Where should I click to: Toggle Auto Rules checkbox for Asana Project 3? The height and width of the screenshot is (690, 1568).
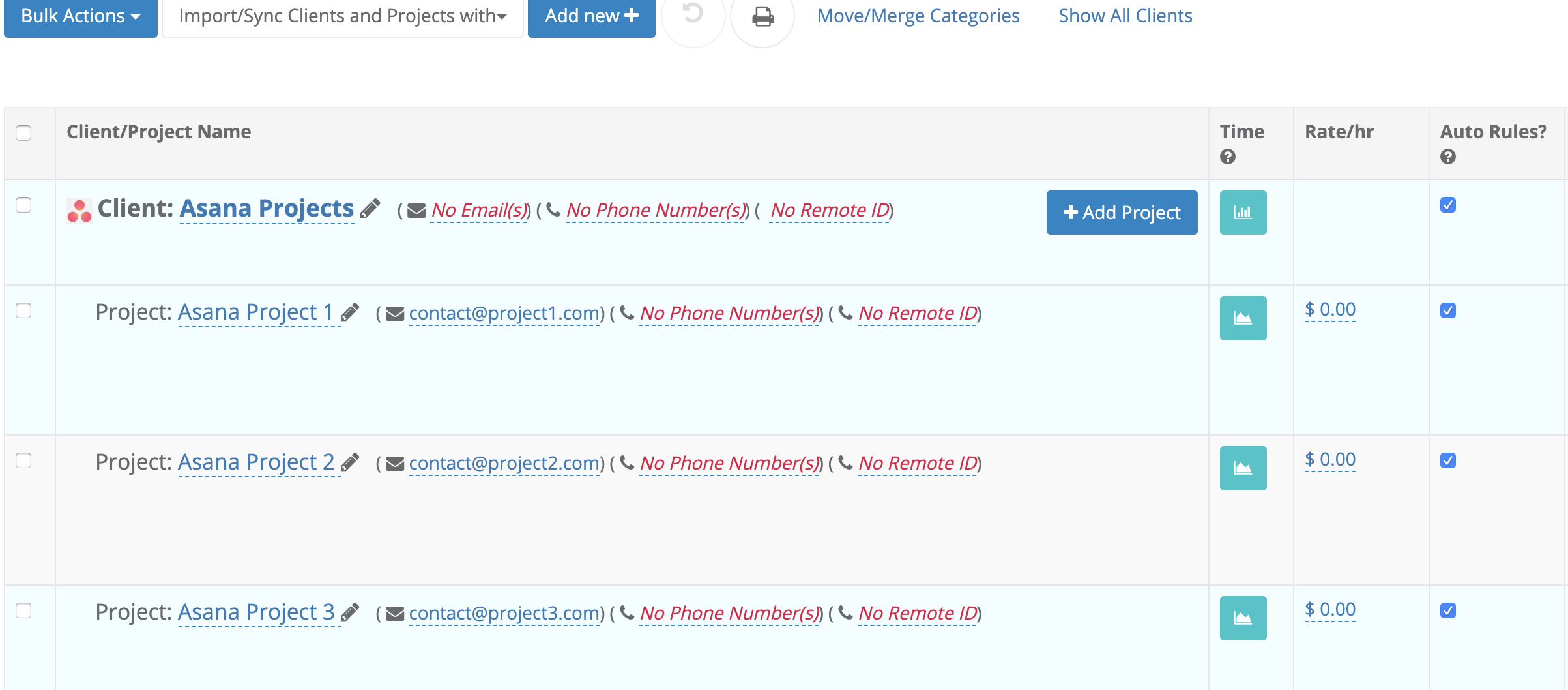point(1448,610)
